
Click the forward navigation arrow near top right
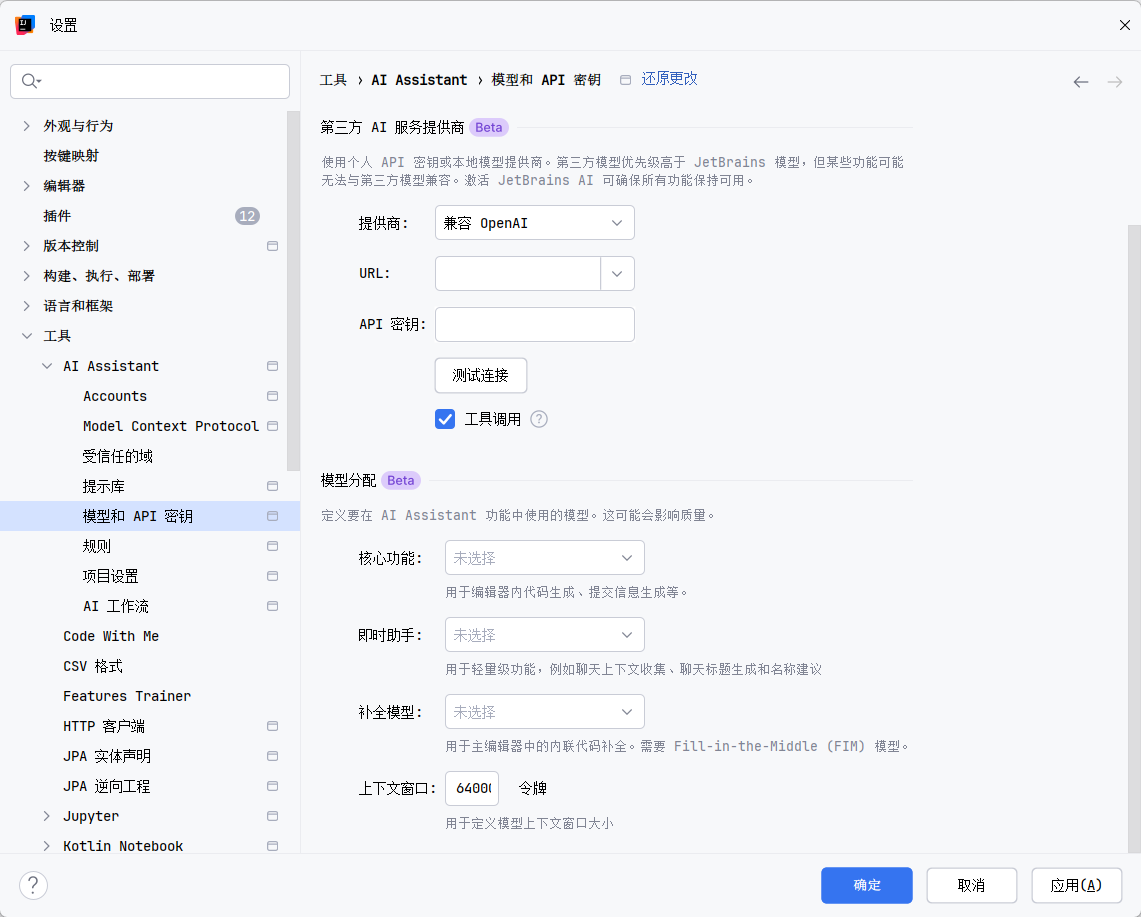[x=1116, y=82]
